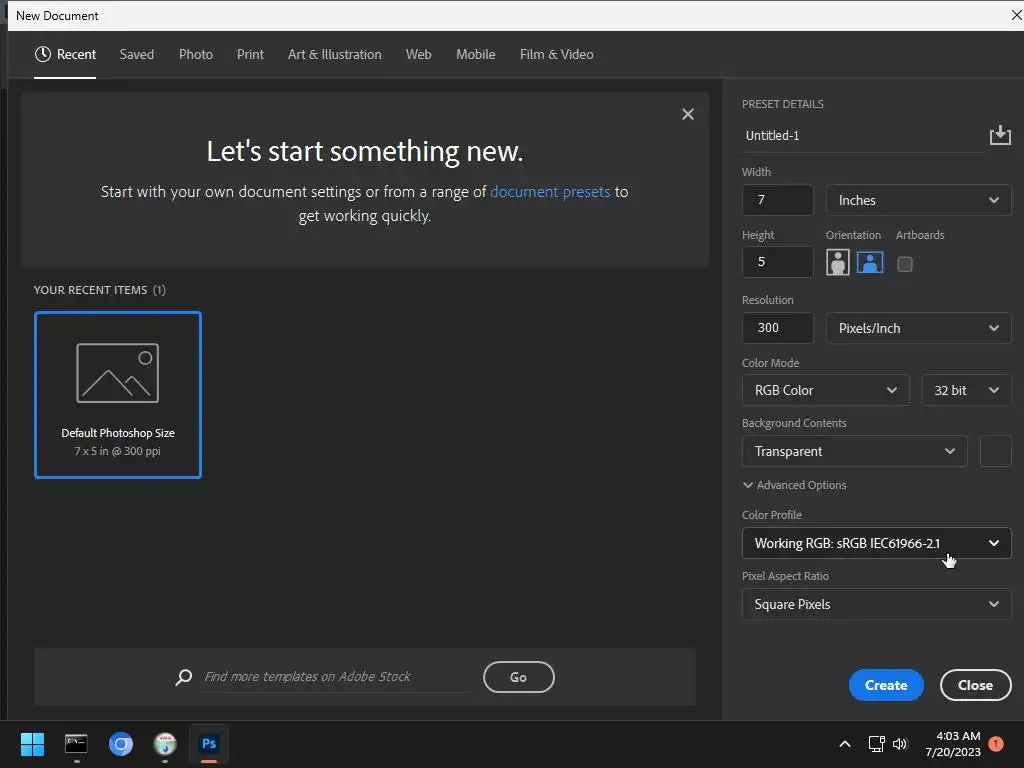This screenshot has height=768, width=1024.
Task: Click the background color swatch
Action: tap(996, 451)
